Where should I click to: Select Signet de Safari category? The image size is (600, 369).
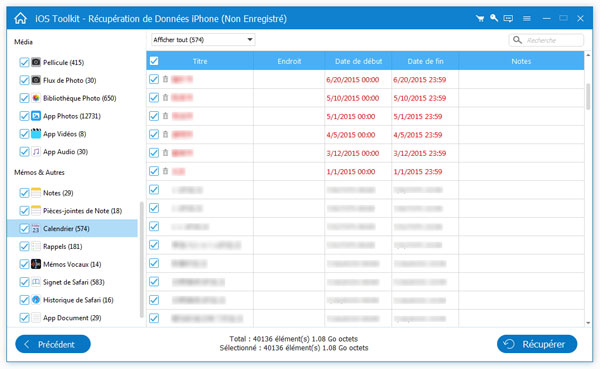[72, 282]
